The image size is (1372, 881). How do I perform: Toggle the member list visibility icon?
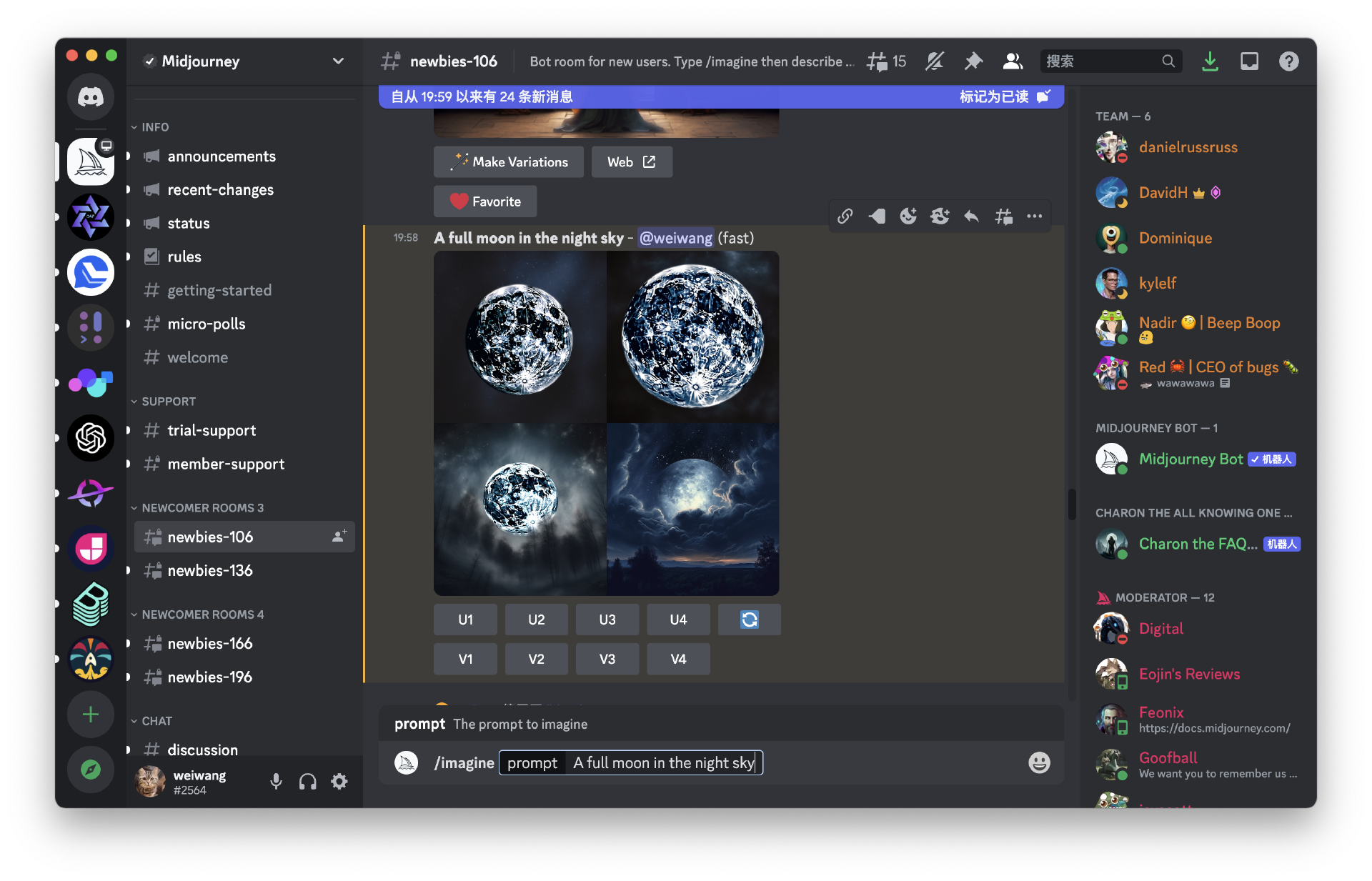point(1013,61)
